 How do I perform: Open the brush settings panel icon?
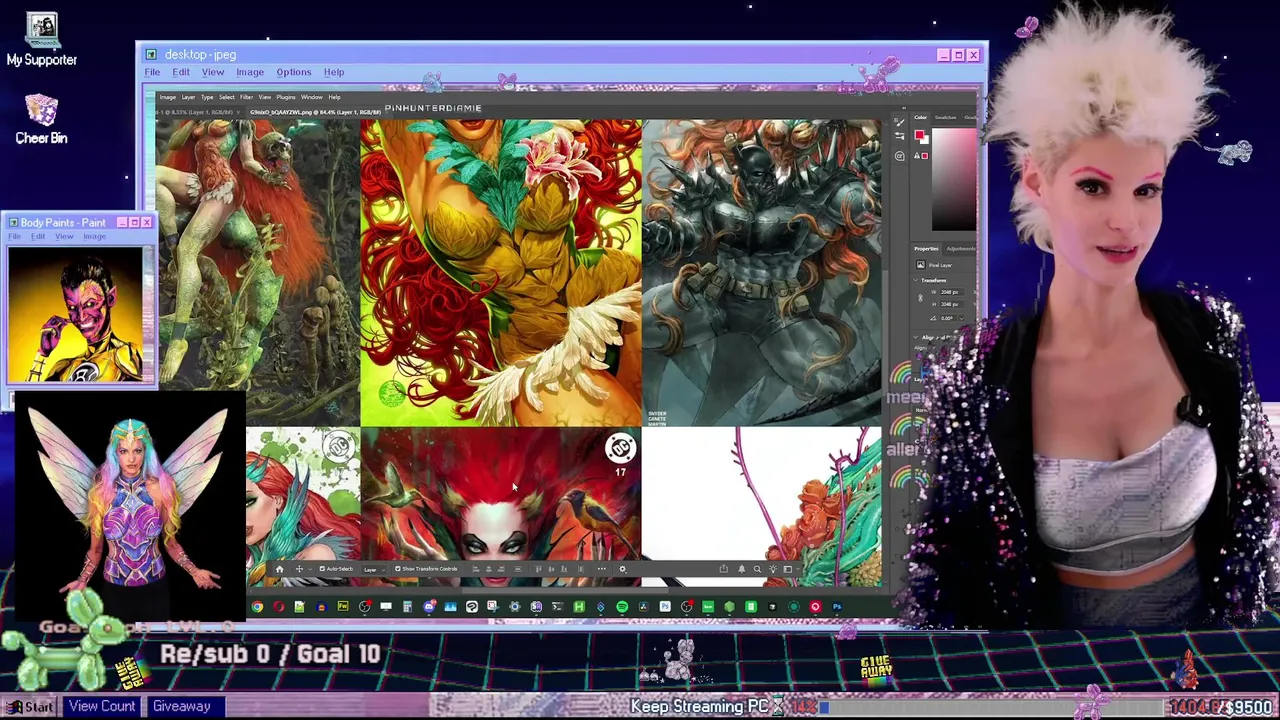[899, 122]
